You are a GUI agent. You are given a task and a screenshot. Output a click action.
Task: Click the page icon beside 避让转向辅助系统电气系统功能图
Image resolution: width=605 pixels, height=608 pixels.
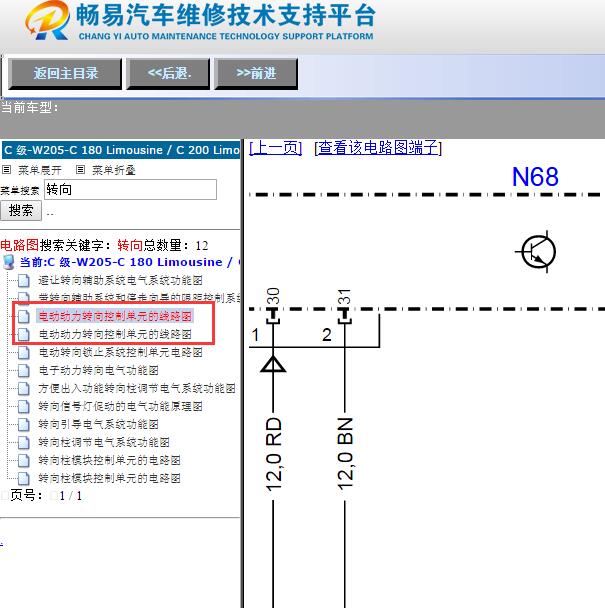[x=24, y=280]
